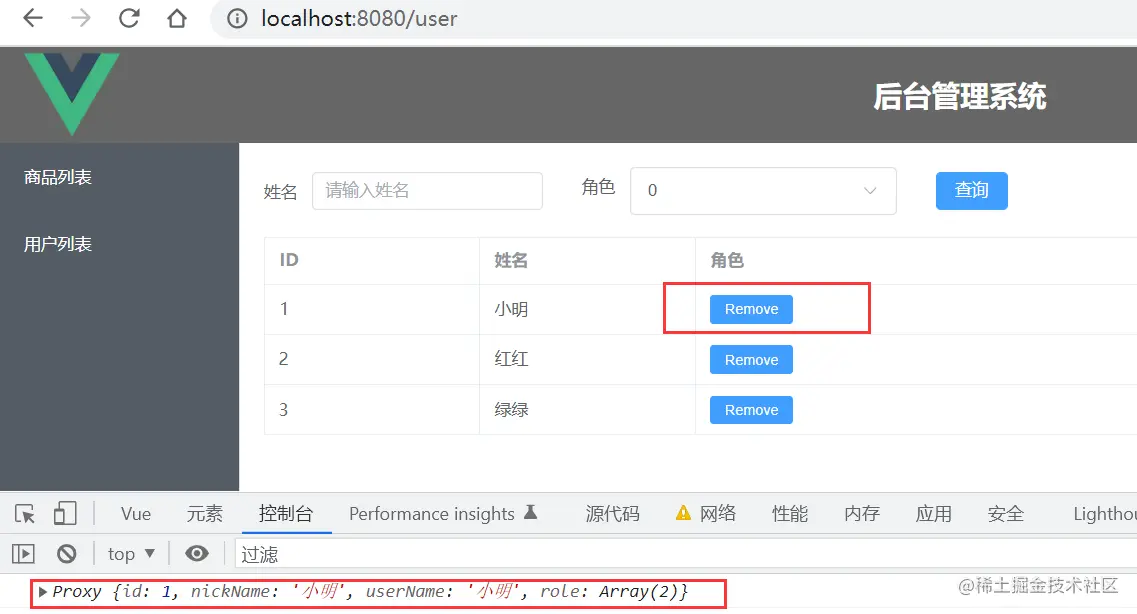Click the network tab warning icon

(x=683, y=513)
